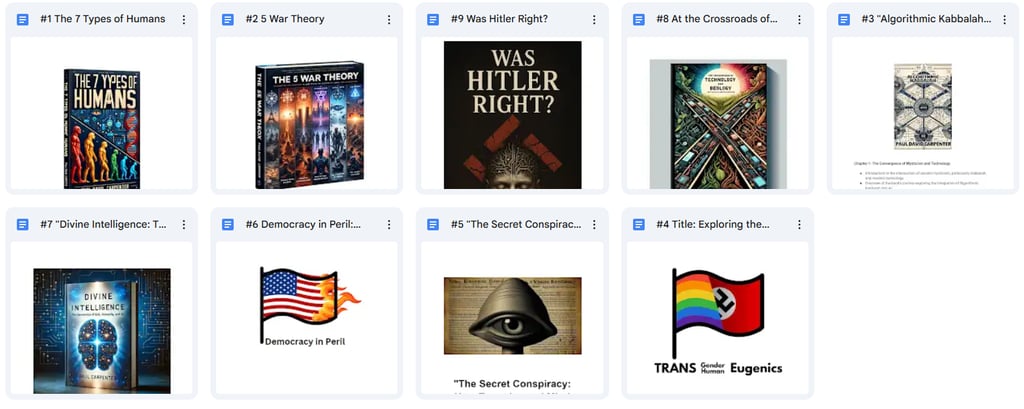Screen dimensions: 1024x409
Task: Select the burning American flag preview thumbnail
Action: (310, 306)
